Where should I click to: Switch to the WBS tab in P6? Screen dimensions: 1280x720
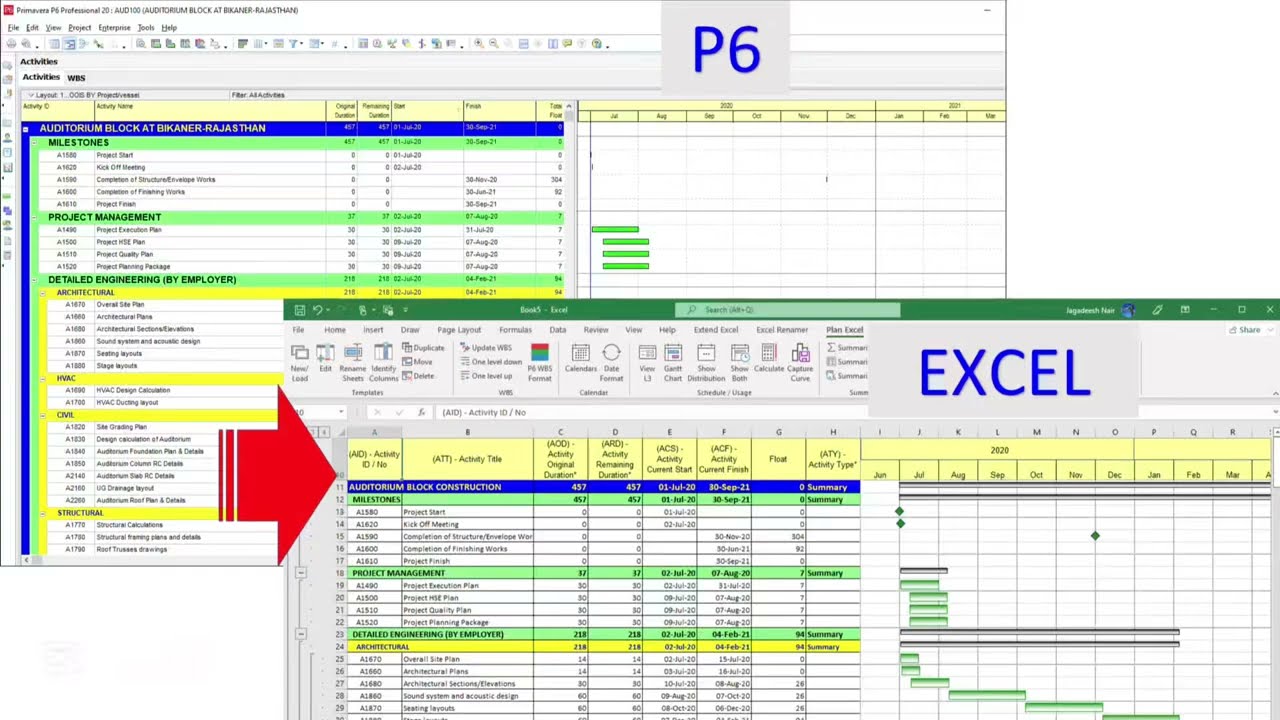click(x=76, y=78)
